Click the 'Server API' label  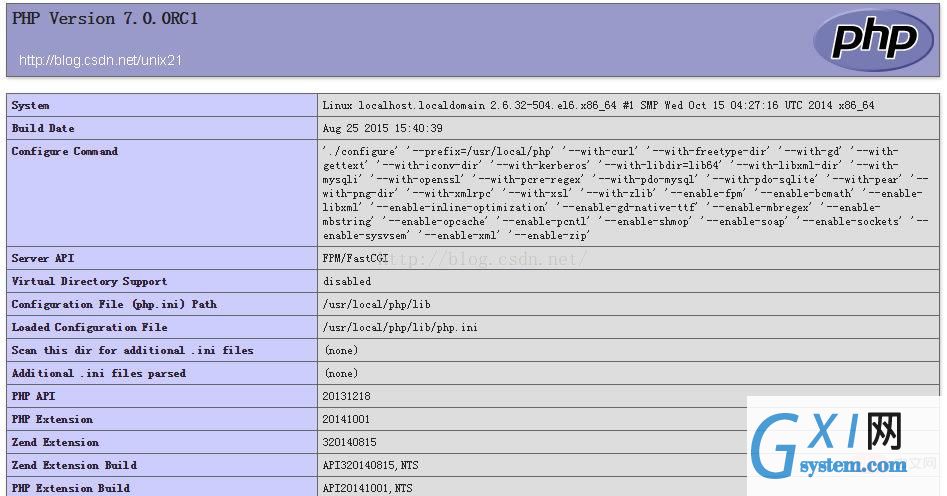43,258
